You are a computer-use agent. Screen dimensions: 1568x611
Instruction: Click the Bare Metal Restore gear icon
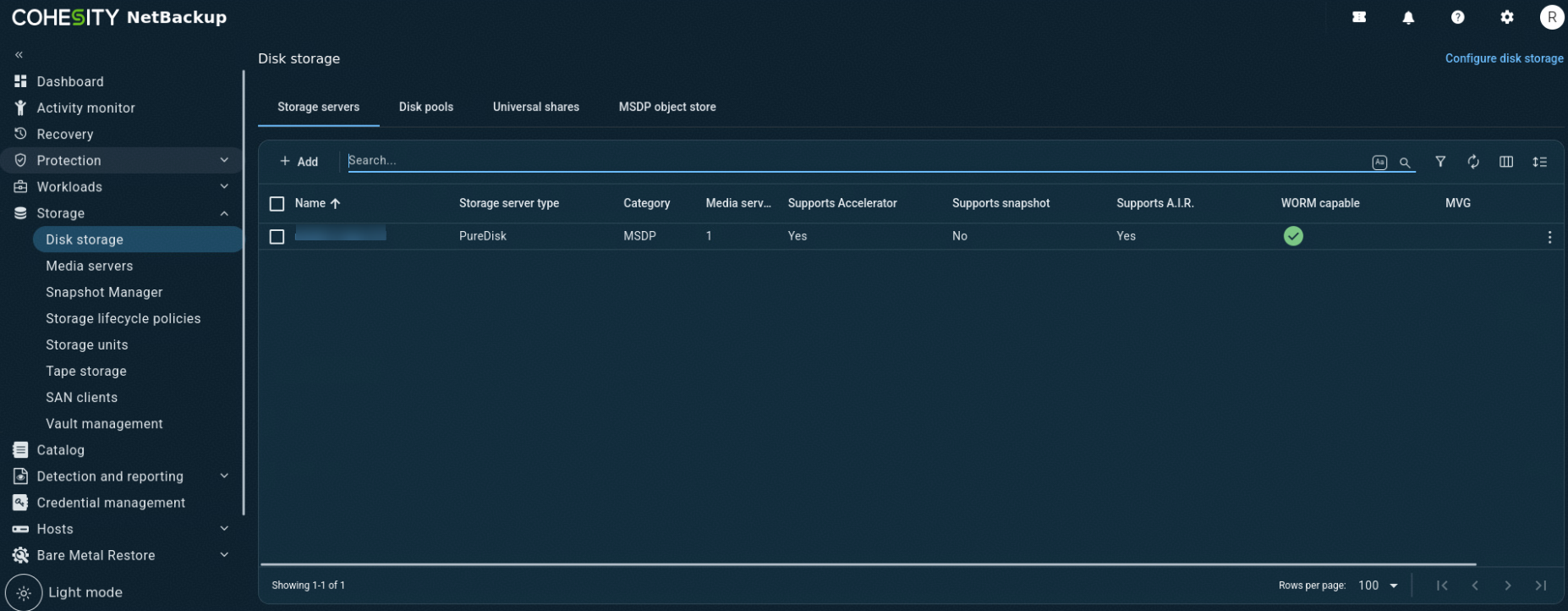[20, 555]
